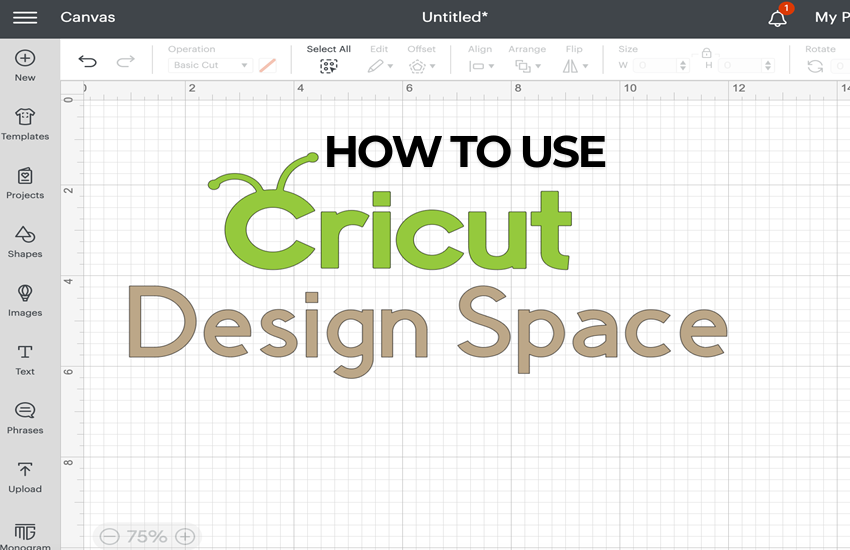Click the Width size input field
The width and height of the screenshot is (850, 550).
point(655,66)
